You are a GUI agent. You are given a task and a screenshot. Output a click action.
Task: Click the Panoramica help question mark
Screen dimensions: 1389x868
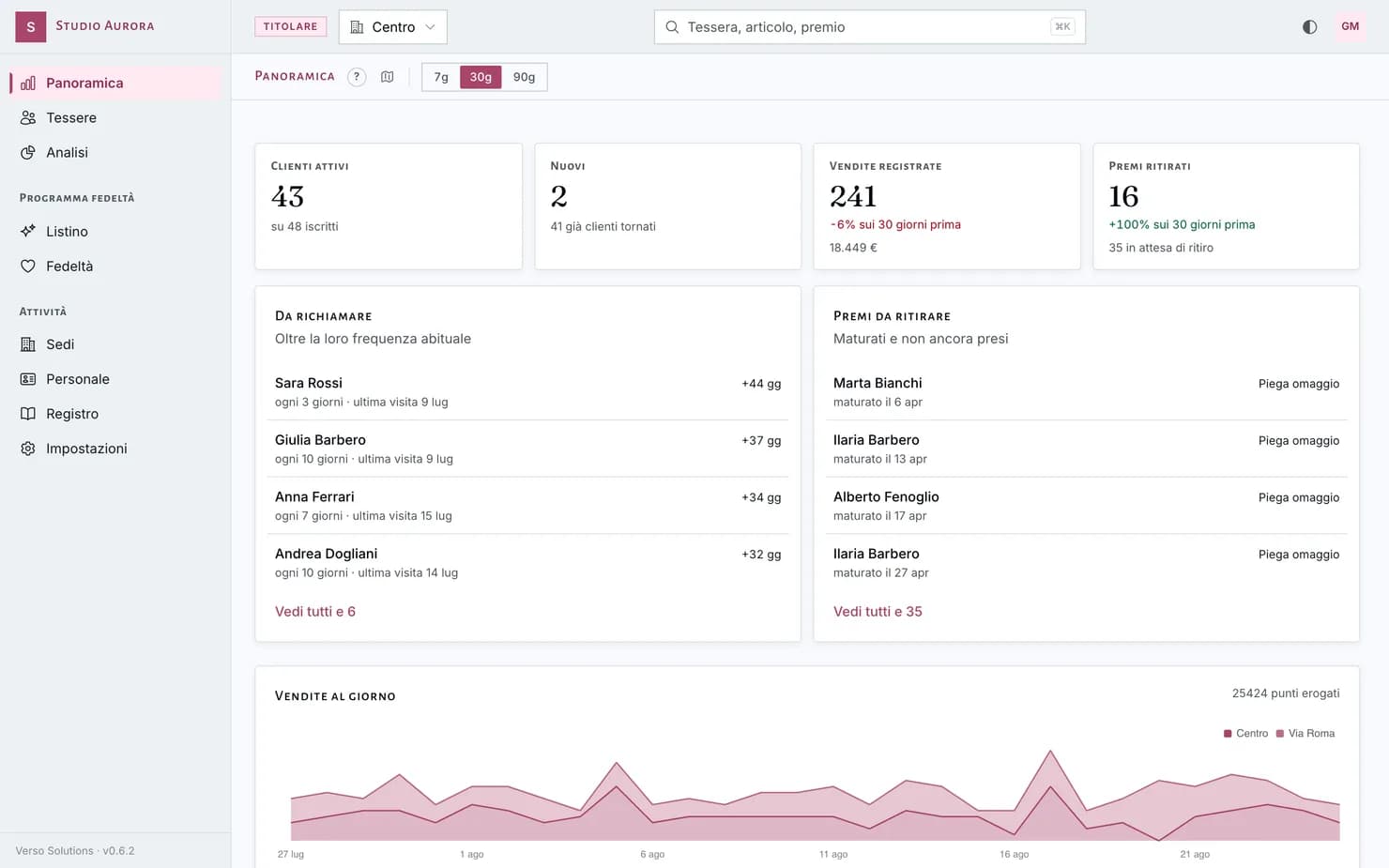click(x=357, y=77)
